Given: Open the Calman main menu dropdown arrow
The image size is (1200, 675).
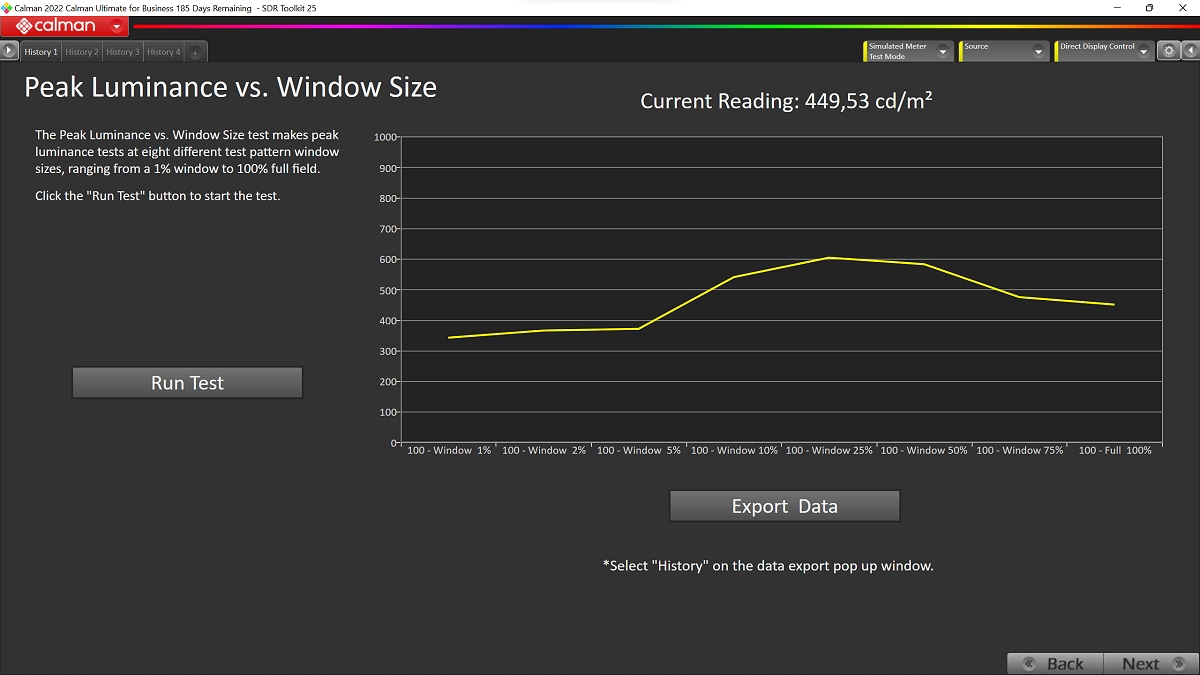Looking at the screenshot, I should 118,27.
